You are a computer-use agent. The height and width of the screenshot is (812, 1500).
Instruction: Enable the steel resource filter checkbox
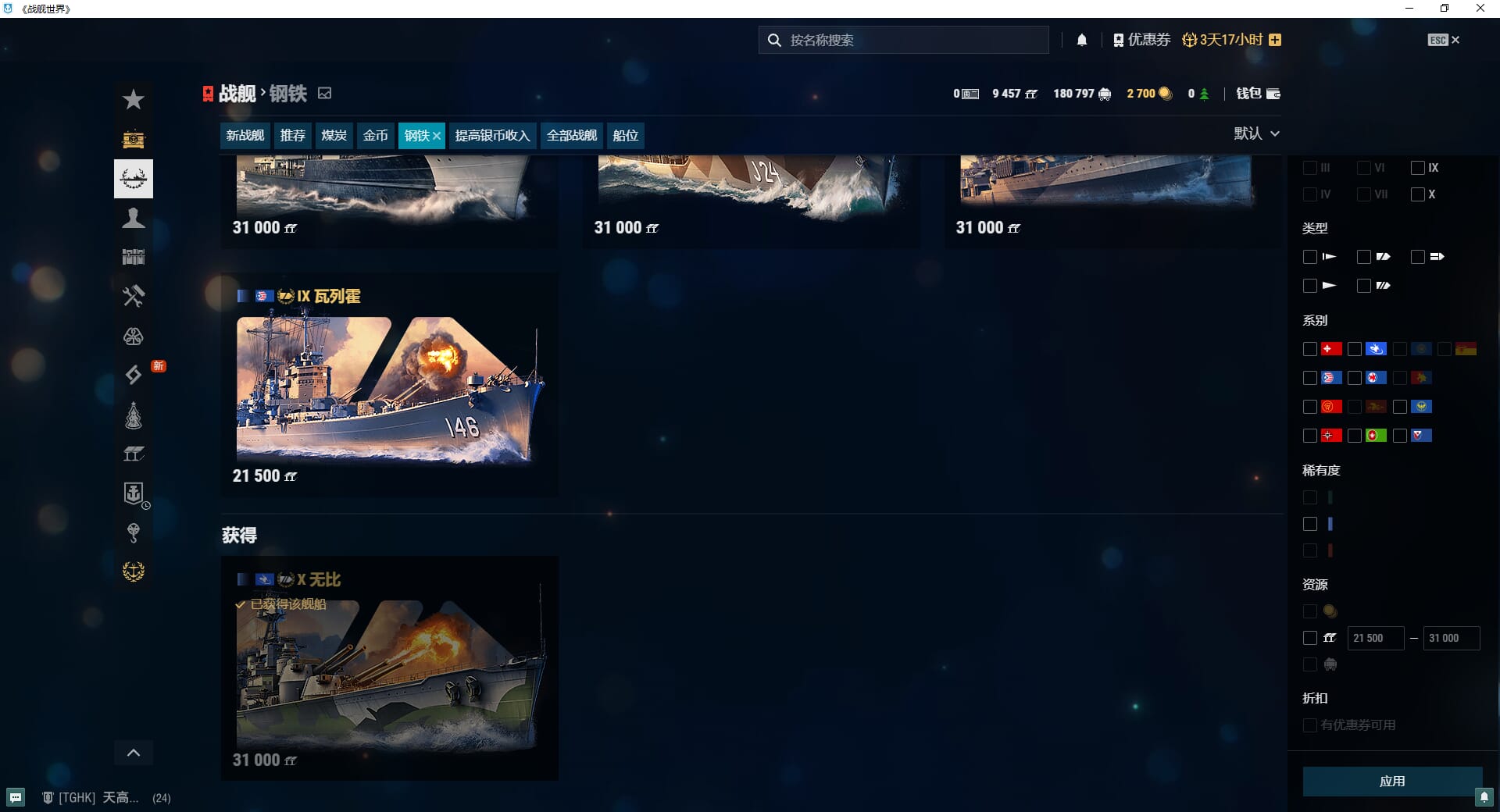(x=1310, y=638)
